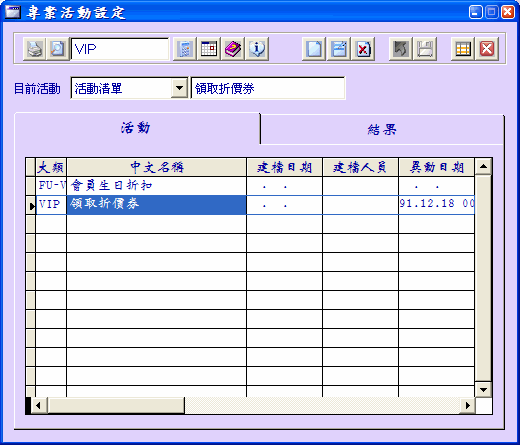
Task: Click the save floppy disk icon
Action: (x=425, y=49)
